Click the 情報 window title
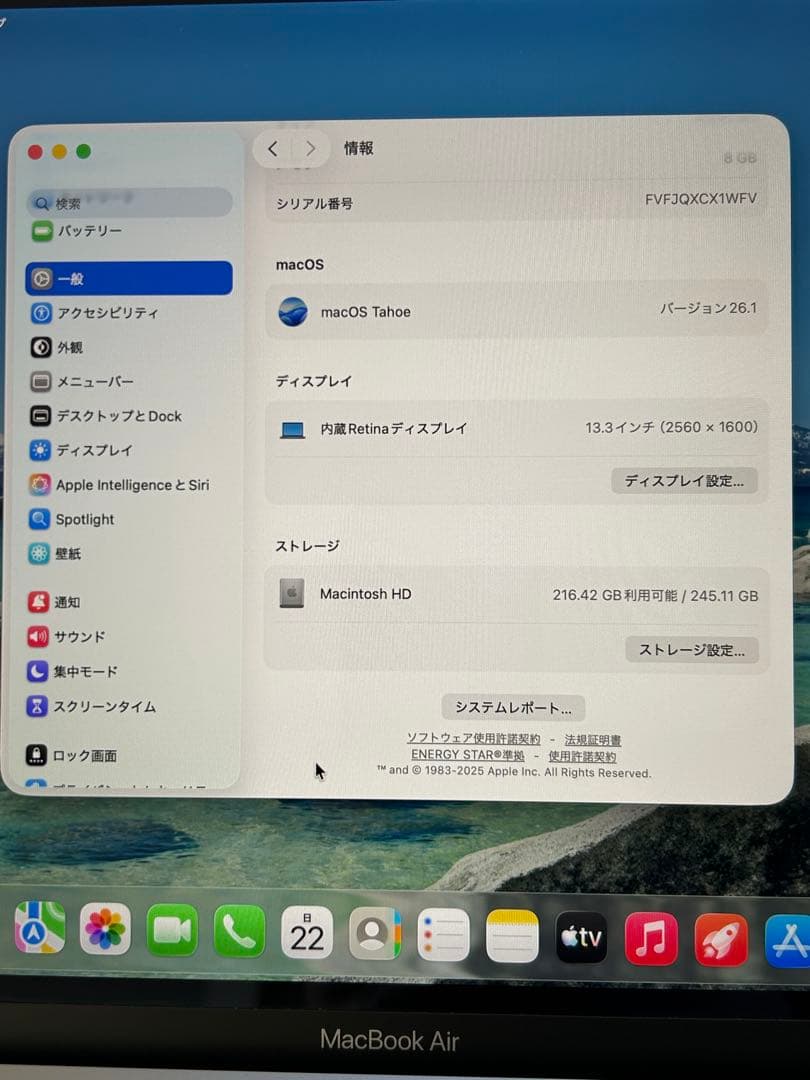 (359, 148)
